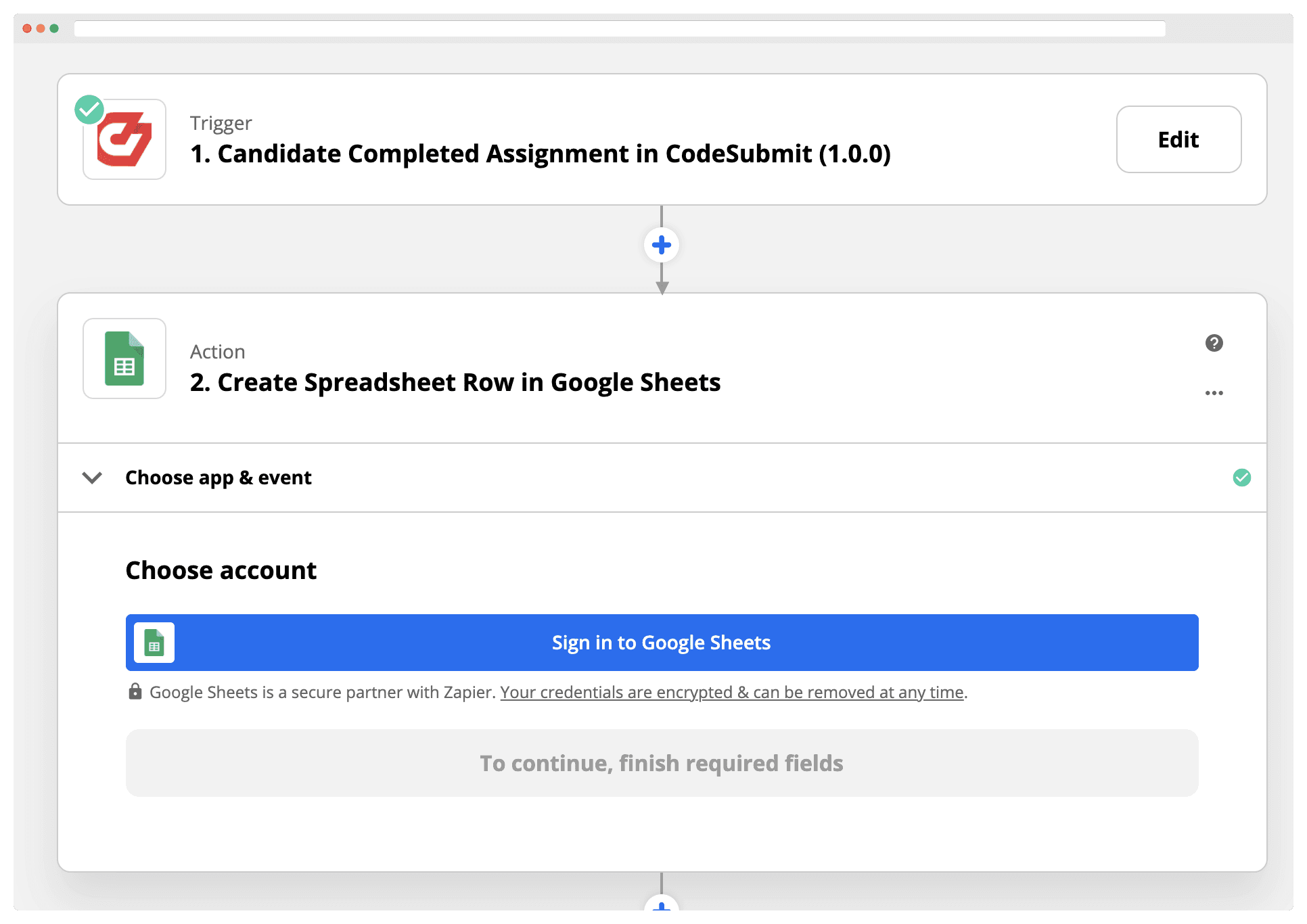This screenshot has height=924, width=1307.
Task: Open the three-dot more options menu
Action: click(1214, 393)
